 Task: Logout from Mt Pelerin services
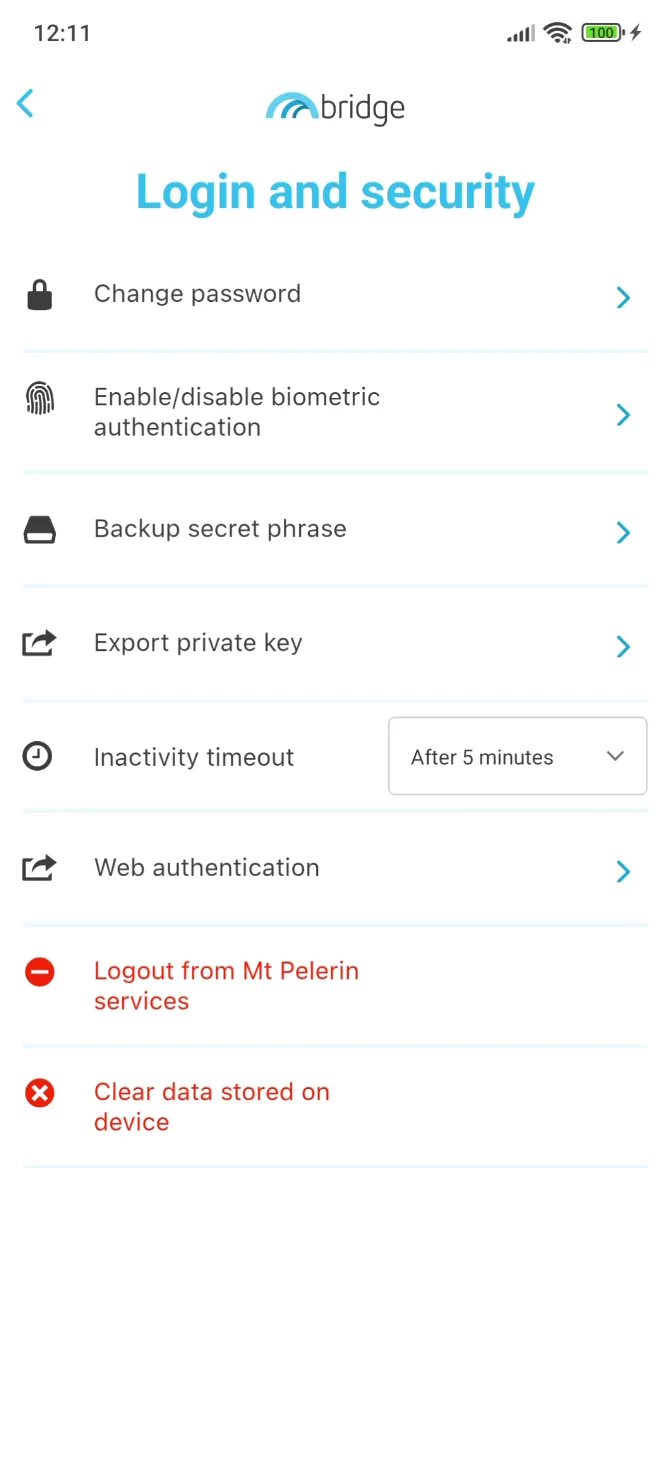(226, 986)
